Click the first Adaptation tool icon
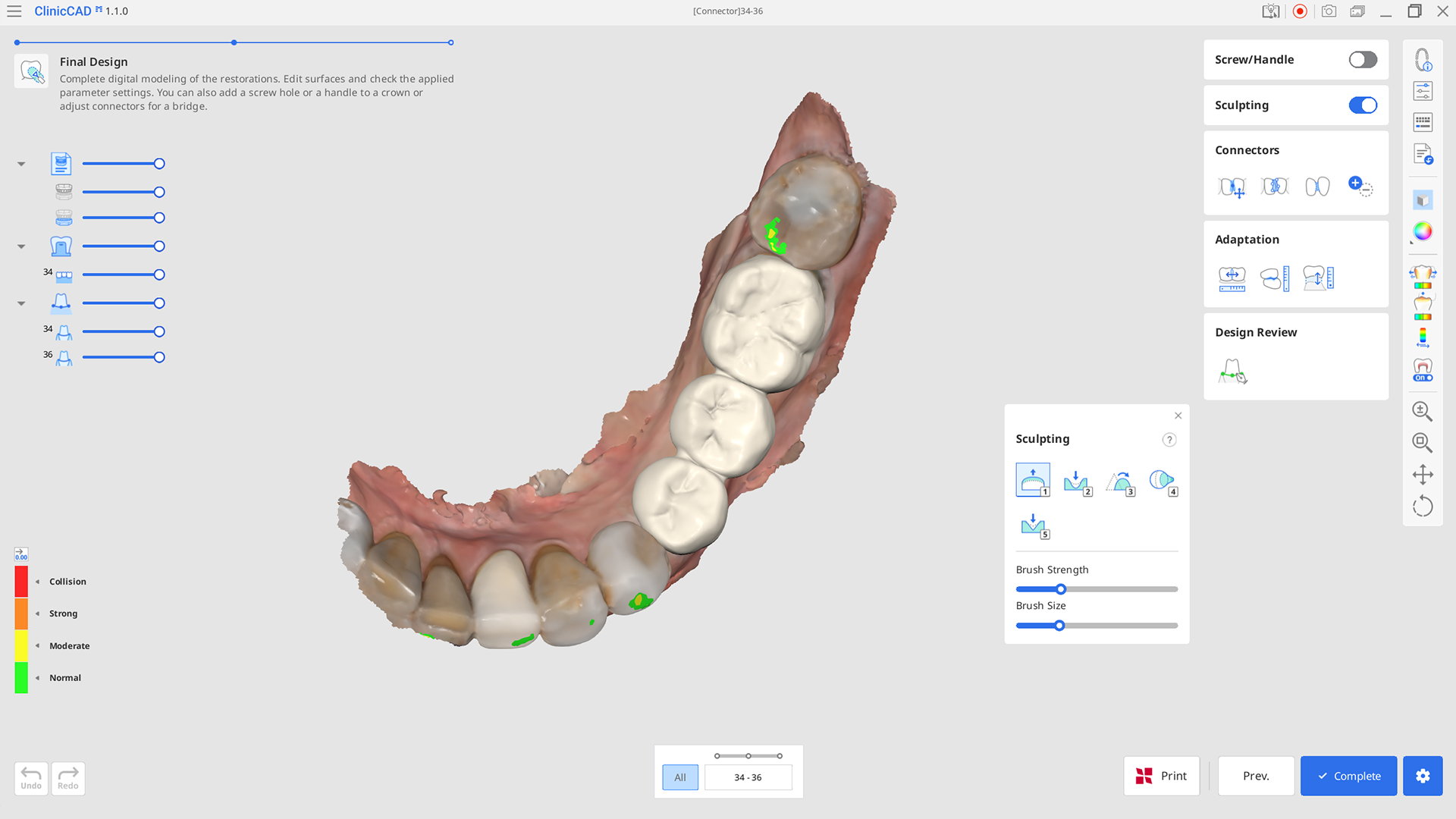 [1232, 278]
